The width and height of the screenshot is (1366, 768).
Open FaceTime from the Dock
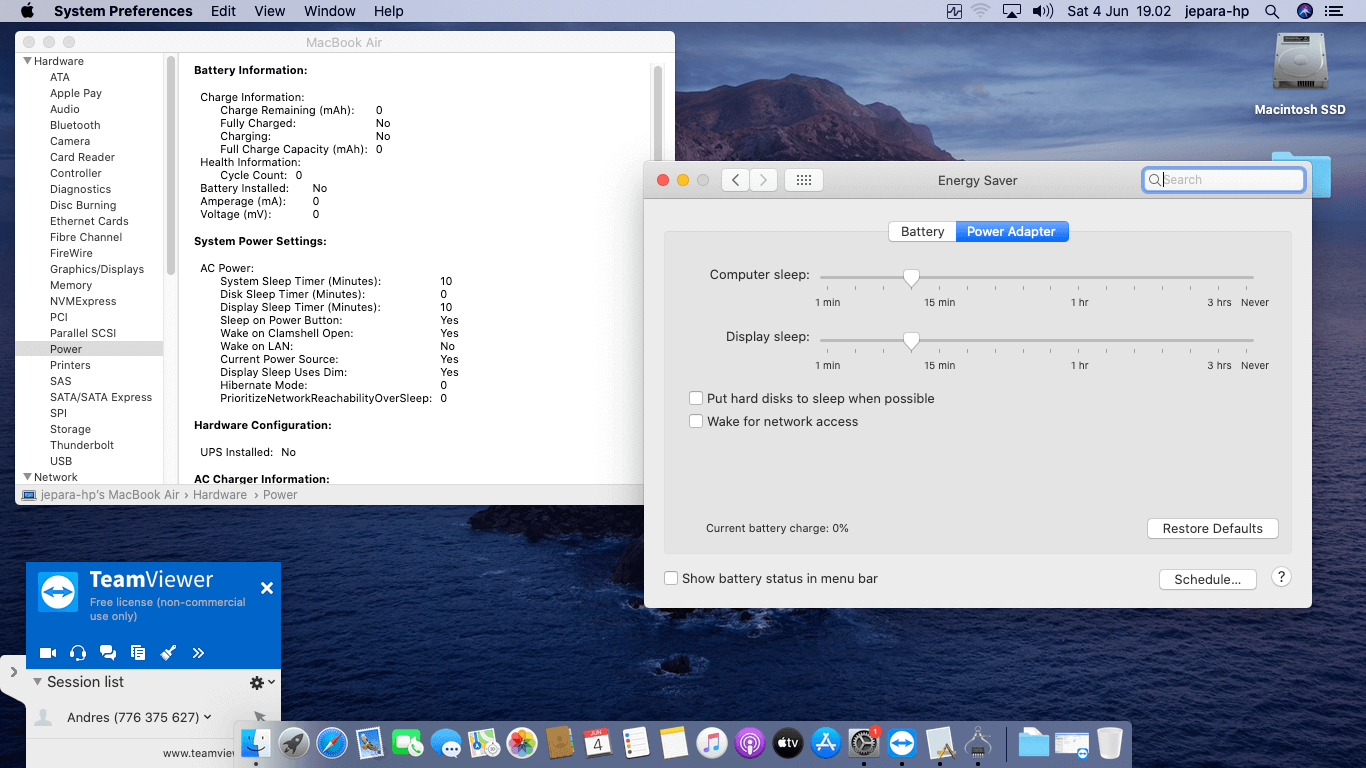(x=408, y=743)
